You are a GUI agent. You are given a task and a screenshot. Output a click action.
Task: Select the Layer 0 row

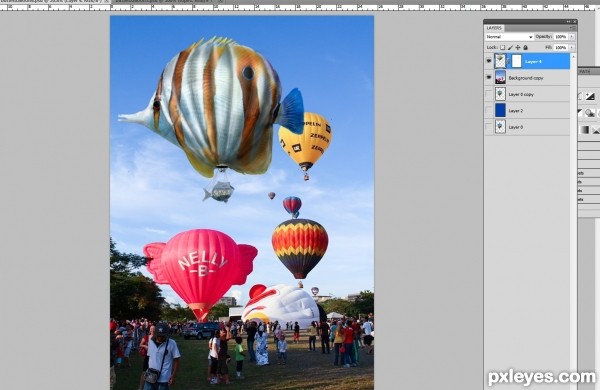[x=527, y=127]
